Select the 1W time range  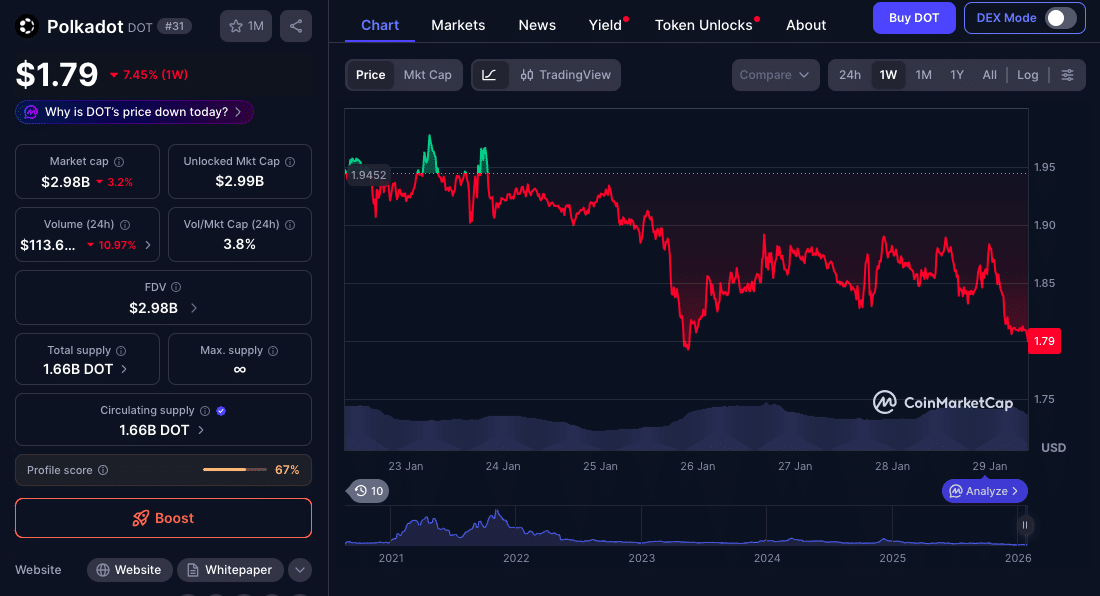tap(888, 75)
